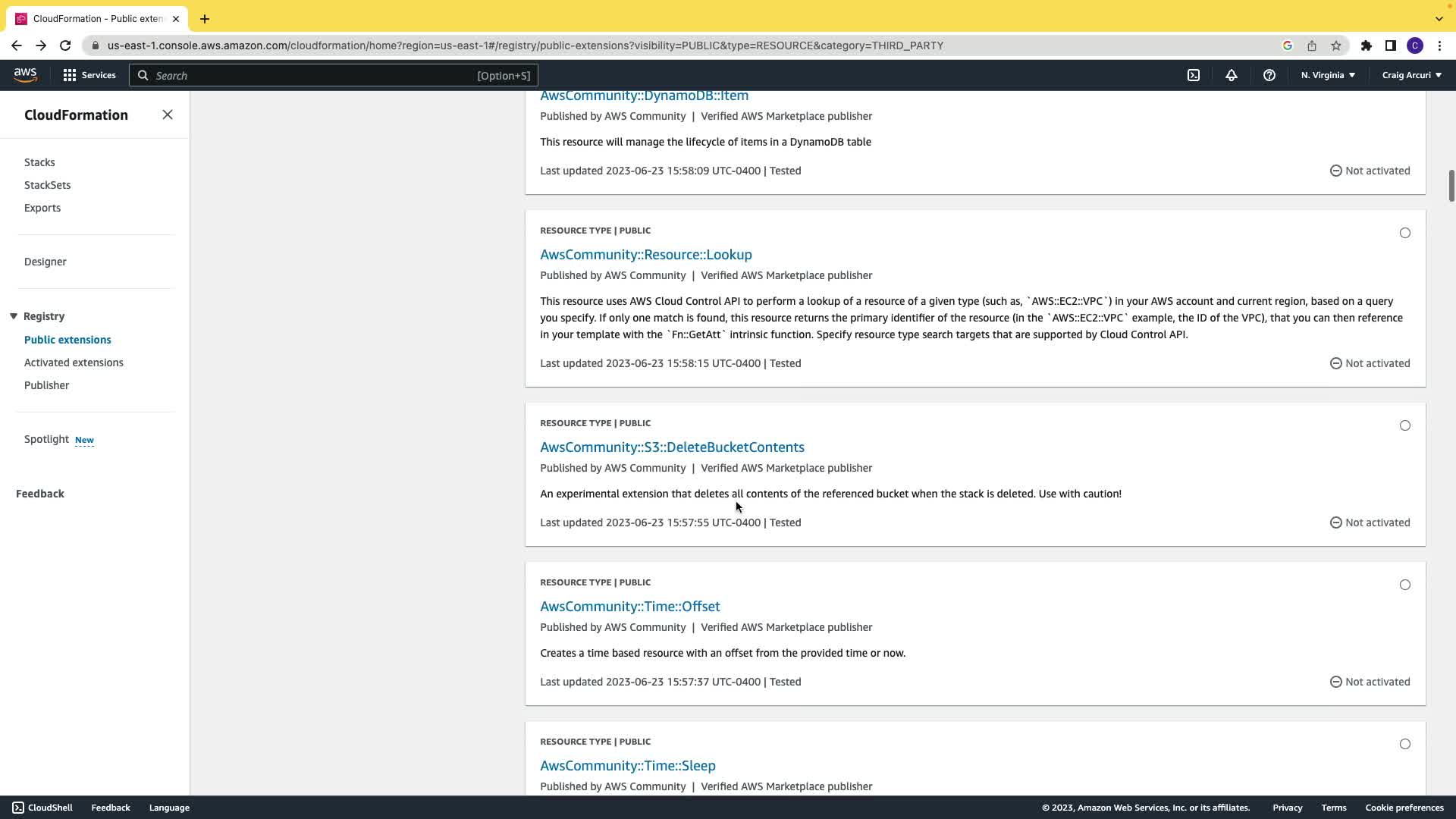Open the help question mark icon
Screen dimensions: 1456x819
point(1269,75)
